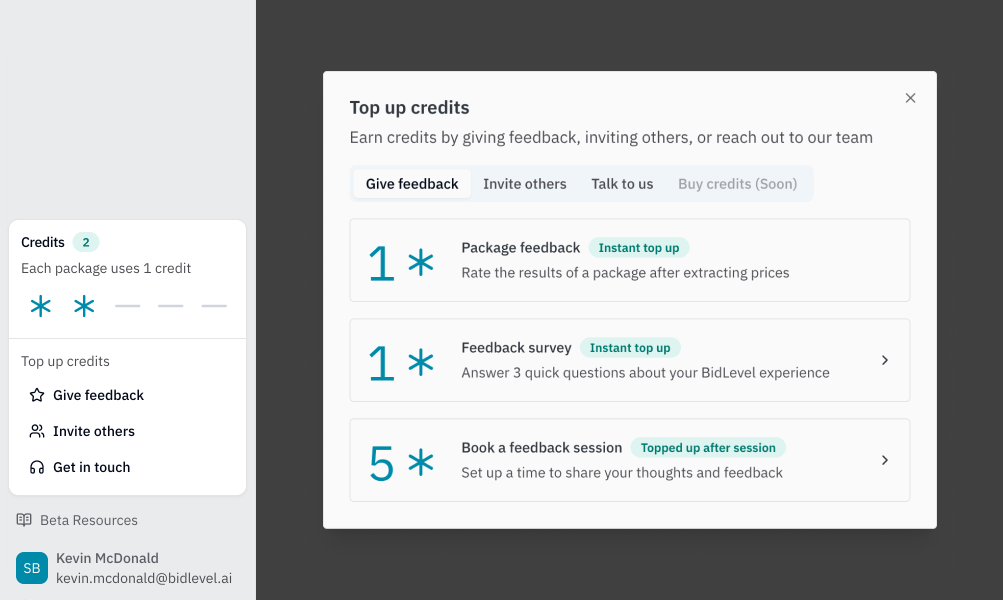Click the people icon next to Invite others
This screenshot has height=600, width=1003.
click(34, 431)
